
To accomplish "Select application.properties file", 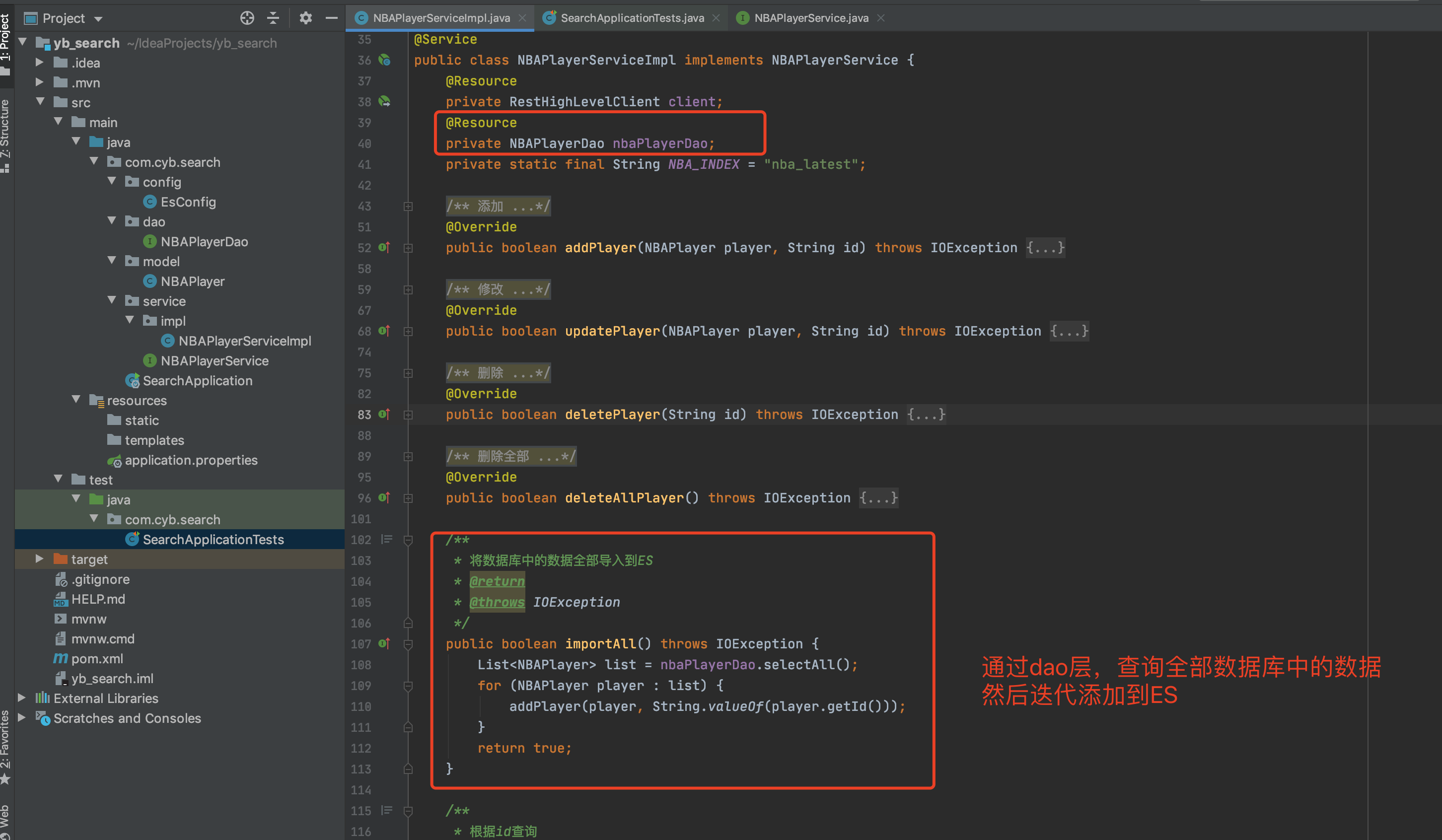I will pos(183,460).
